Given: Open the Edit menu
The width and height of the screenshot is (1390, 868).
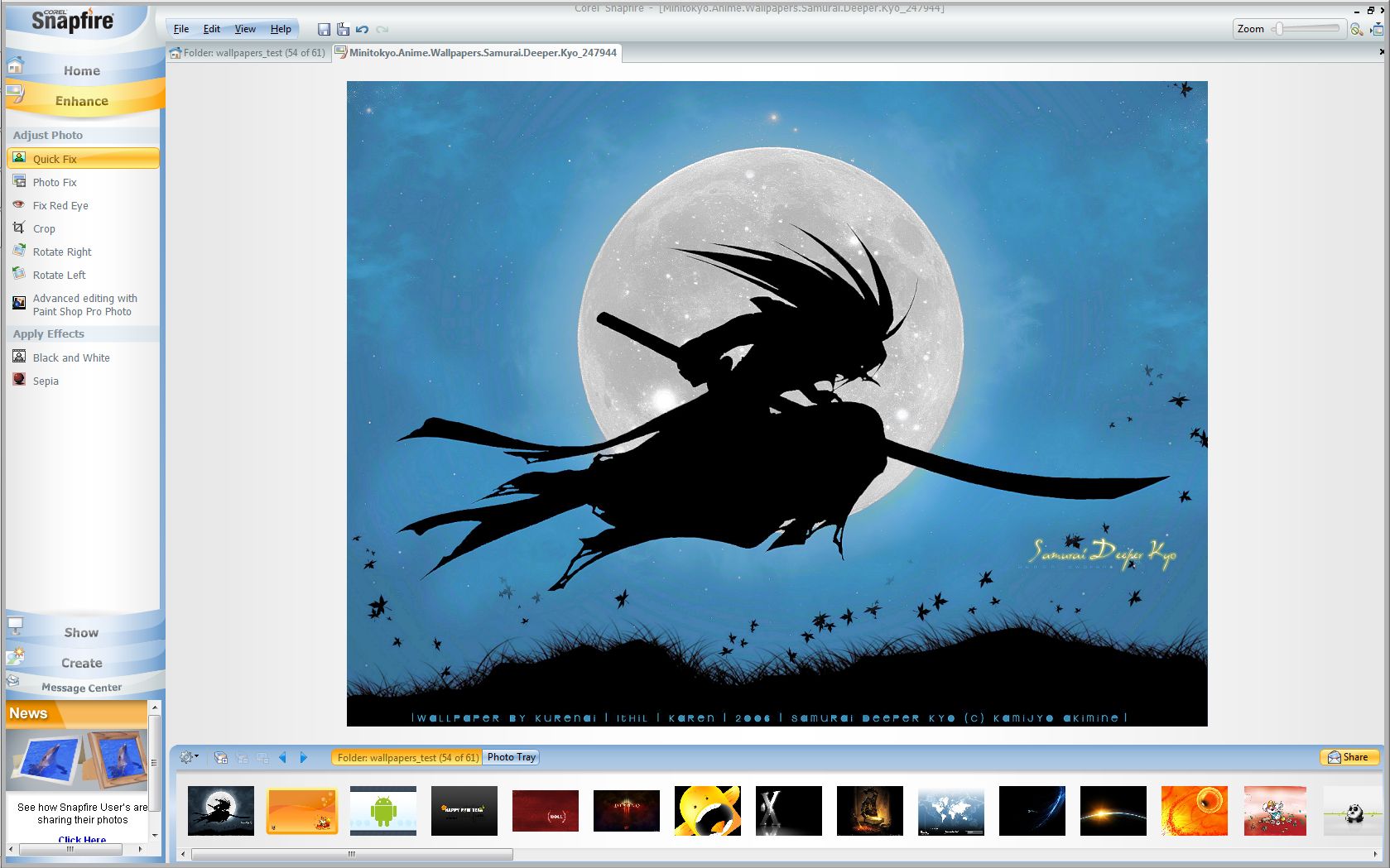Looking at the screenshot, I should [x=212, y=29].
